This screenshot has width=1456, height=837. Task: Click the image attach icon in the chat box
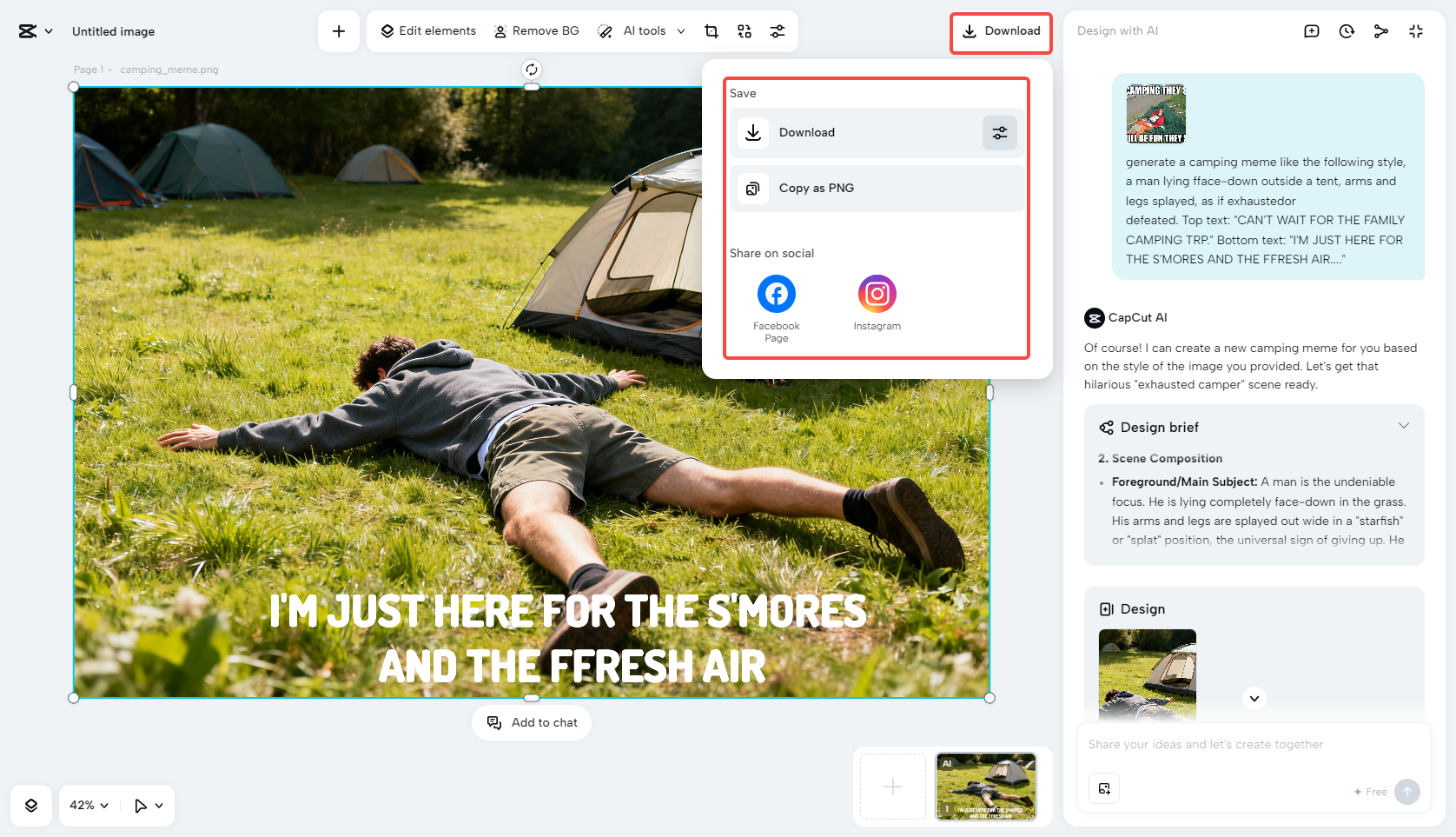click(1103, 788)
